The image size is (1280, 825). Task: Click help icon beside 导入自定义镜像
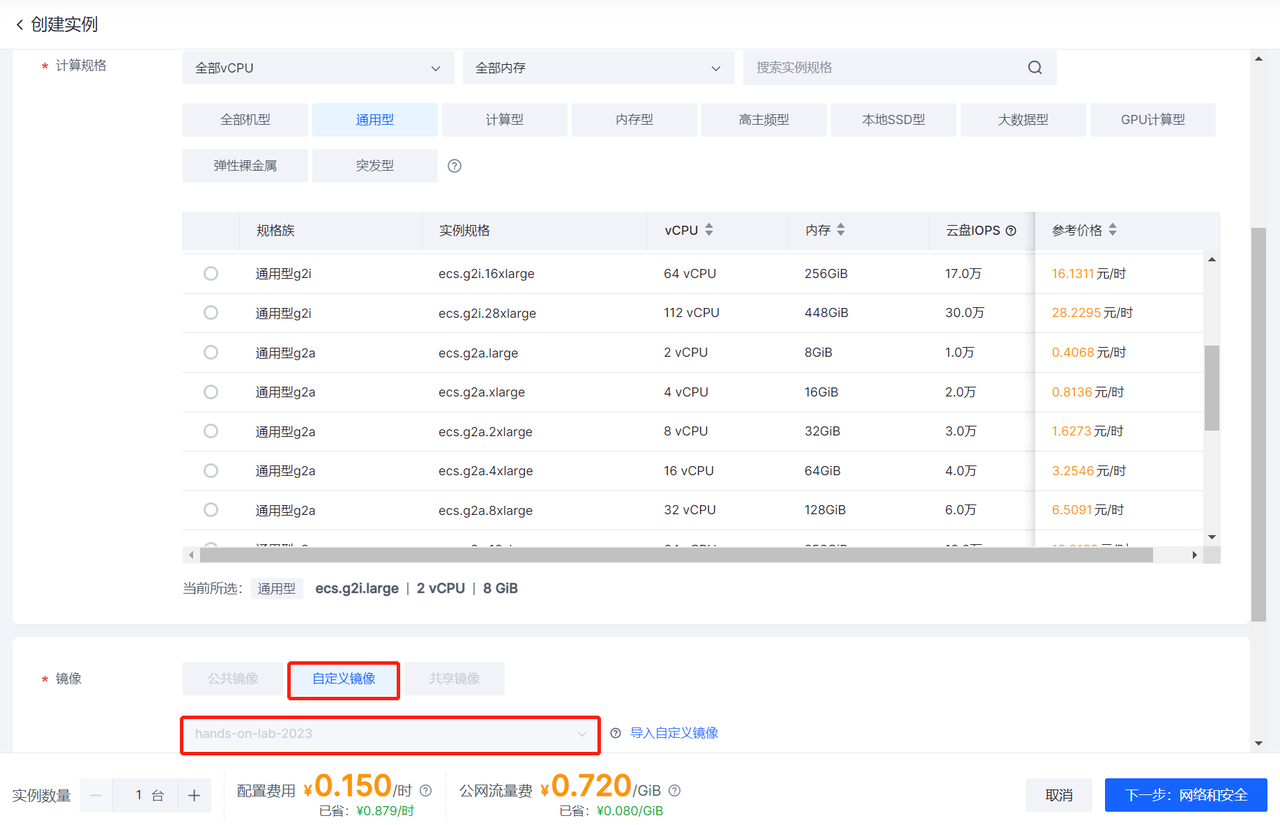click(x=615, y=733)
